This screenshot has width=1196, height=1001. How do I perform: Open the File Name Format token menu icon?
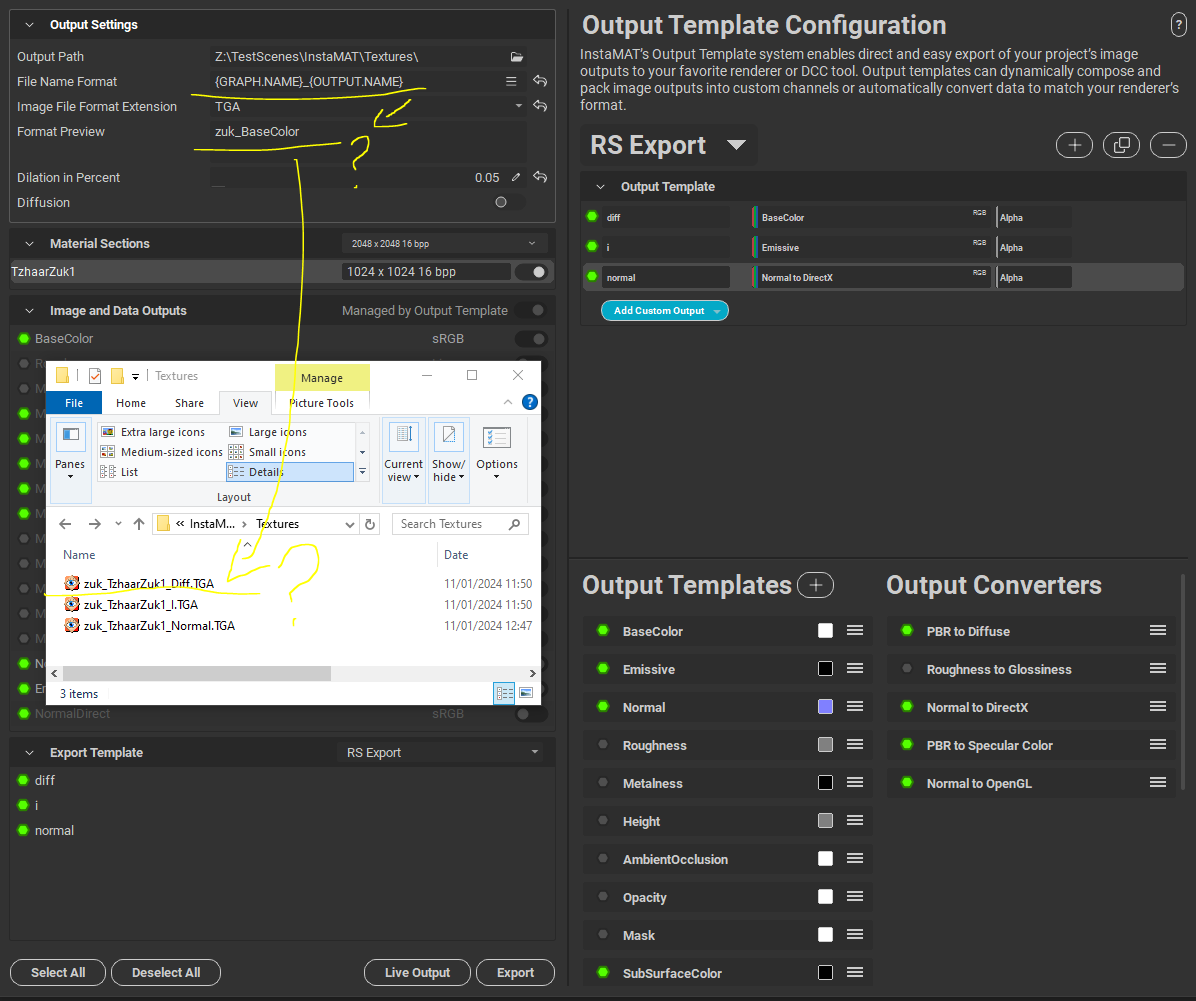click(511, 81)
